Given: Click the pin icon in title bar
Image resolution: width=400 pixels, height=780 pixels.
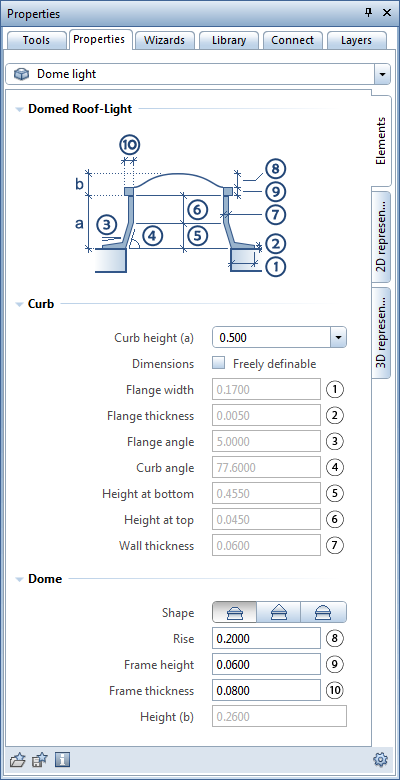Looking at the screenshot, I should [369, 13].
